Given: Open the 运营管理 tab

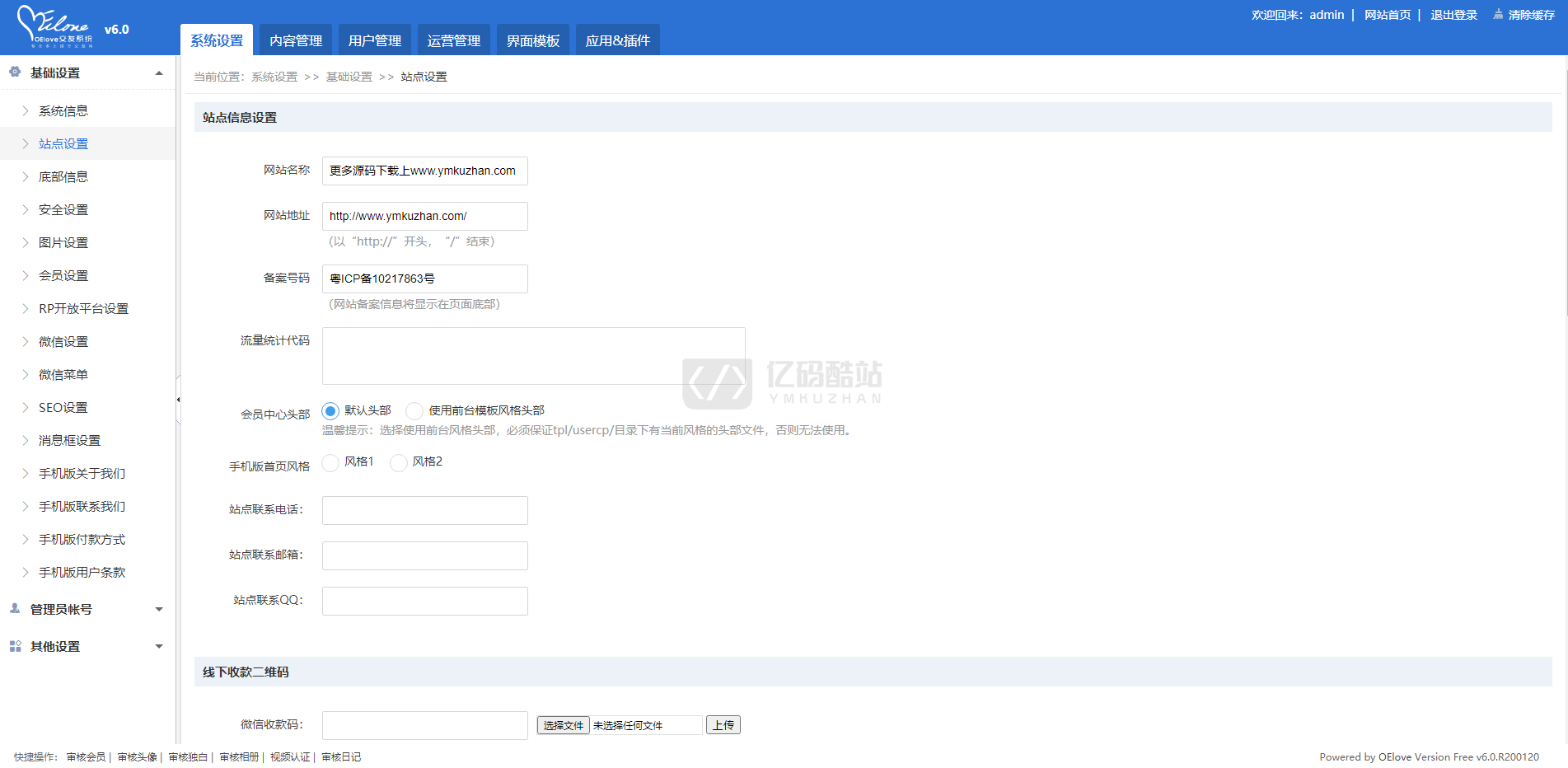Looking at the screenshot, I should [454, 40].
